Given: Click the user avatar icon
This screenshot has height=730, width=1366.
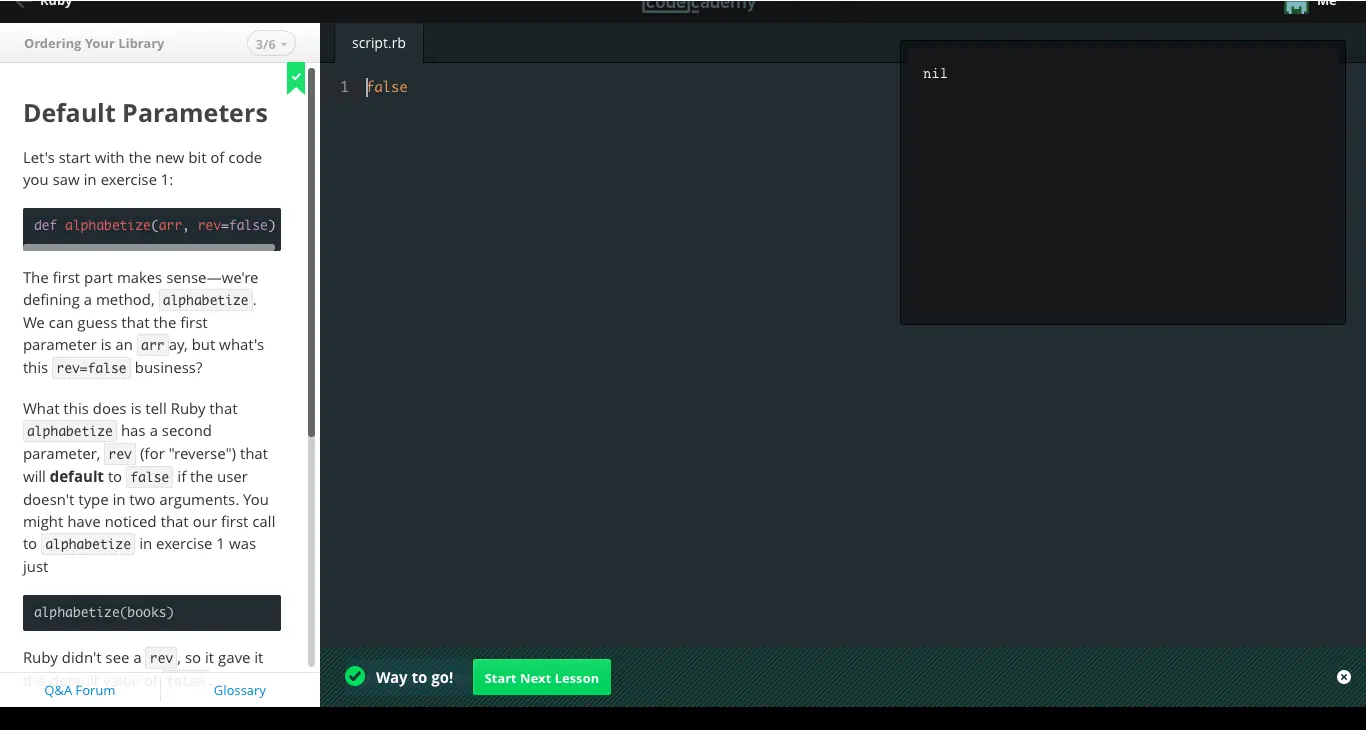Looking at the screenshot, I should (x=1296, y=6).
